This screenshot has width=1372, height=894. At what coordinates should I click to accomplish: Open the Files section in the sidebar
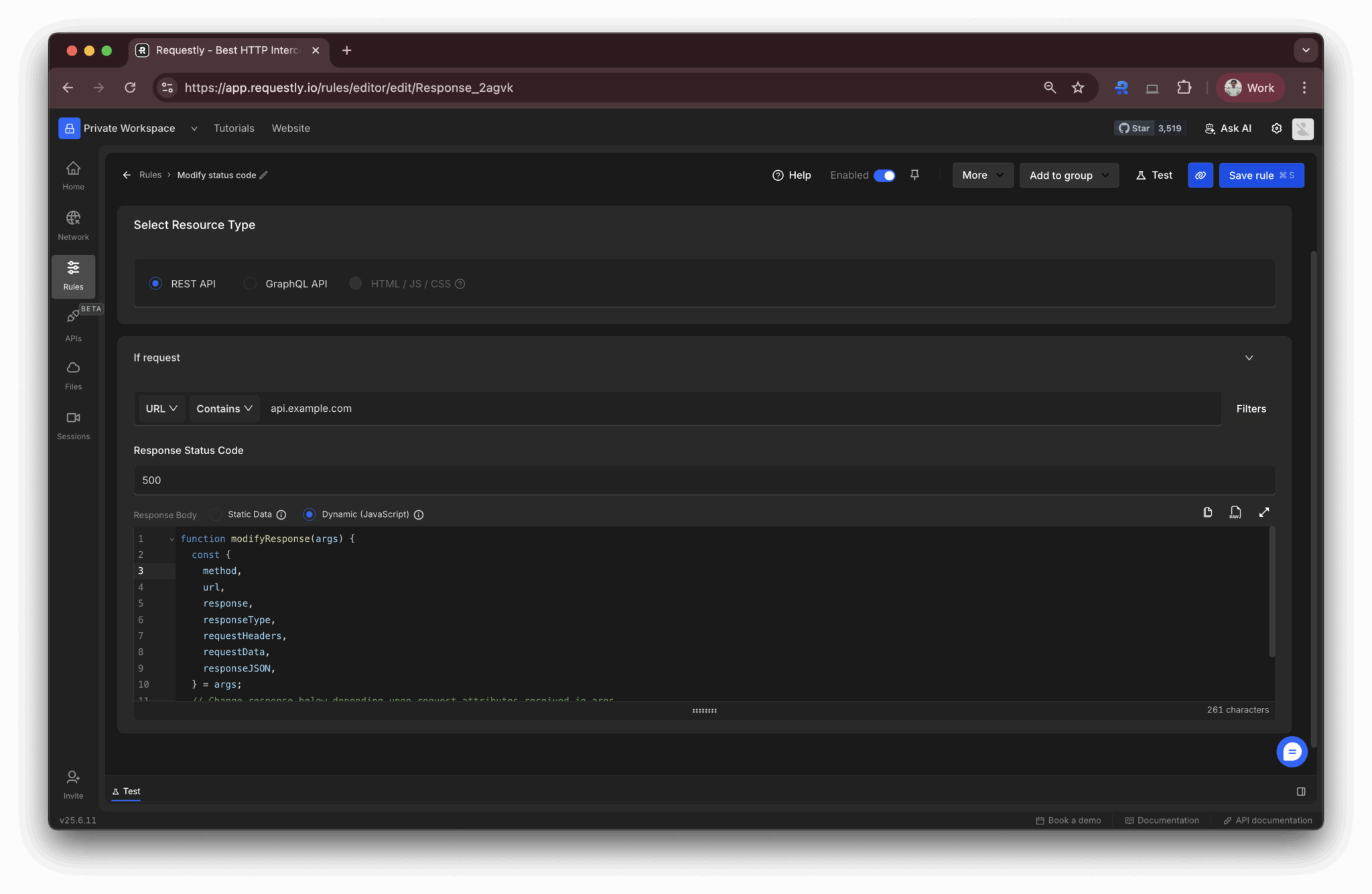point(73,374)
